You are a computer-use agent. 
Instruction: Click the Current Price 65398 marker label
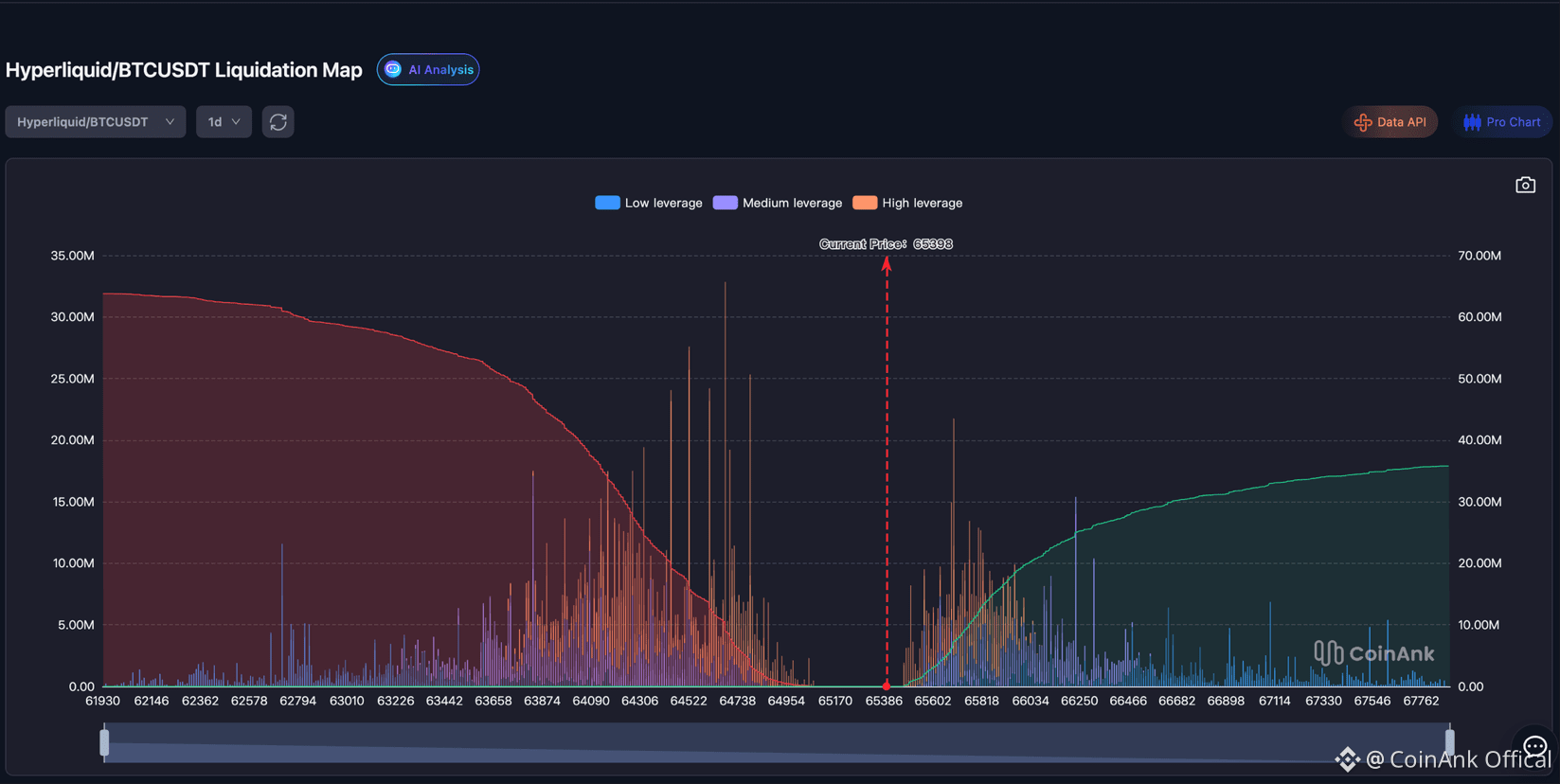pos(886,244)
